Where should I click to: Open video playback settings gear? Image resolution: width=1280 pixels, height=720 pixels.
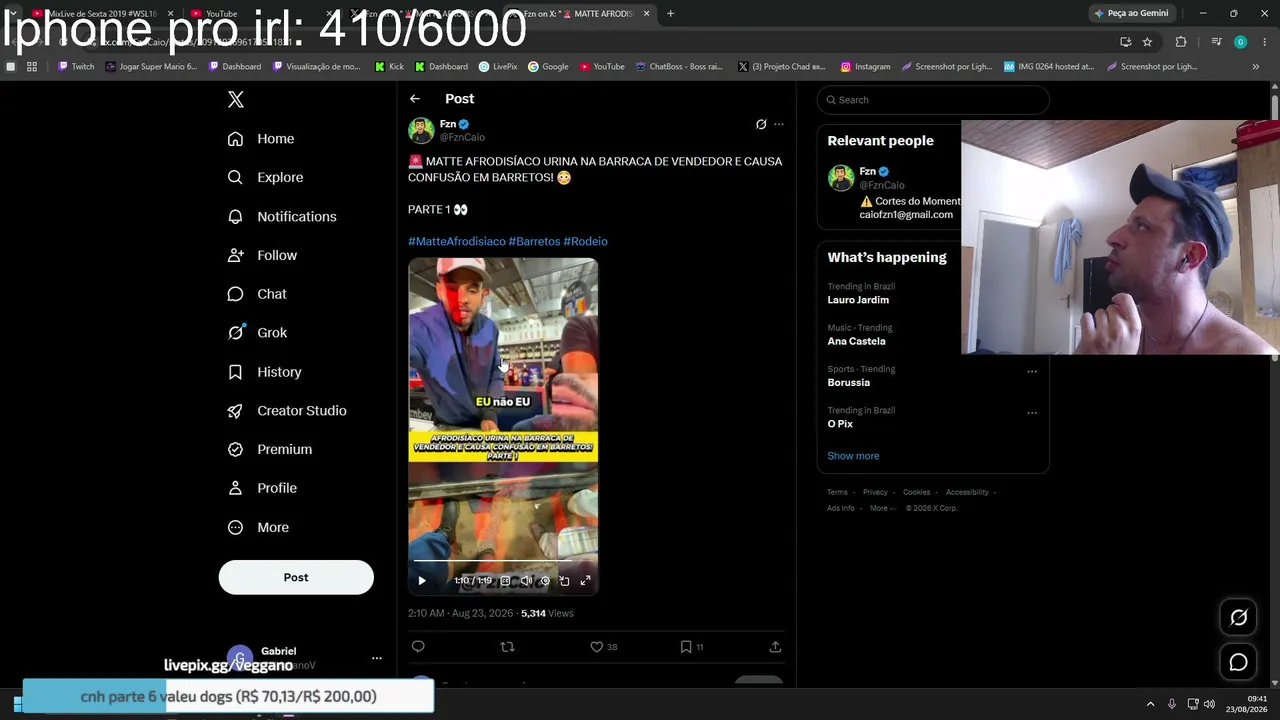click(545, 581)
